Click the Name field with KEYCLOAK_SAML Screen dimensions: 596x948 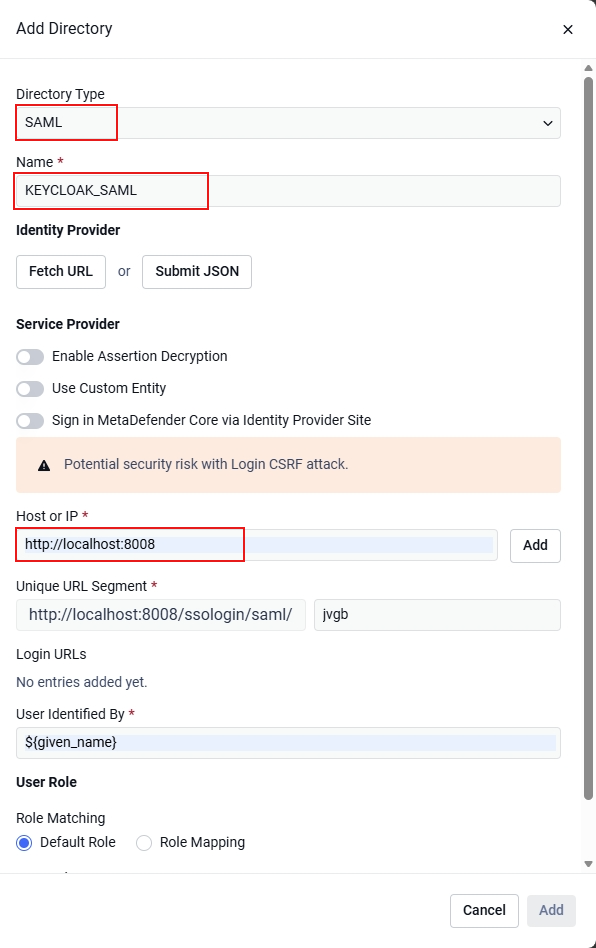click(288, 191)
